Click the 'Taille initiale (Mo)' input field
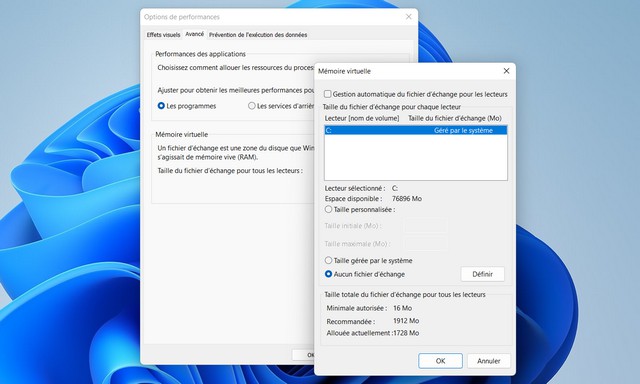The image size is (640, 384). (426, 226)
